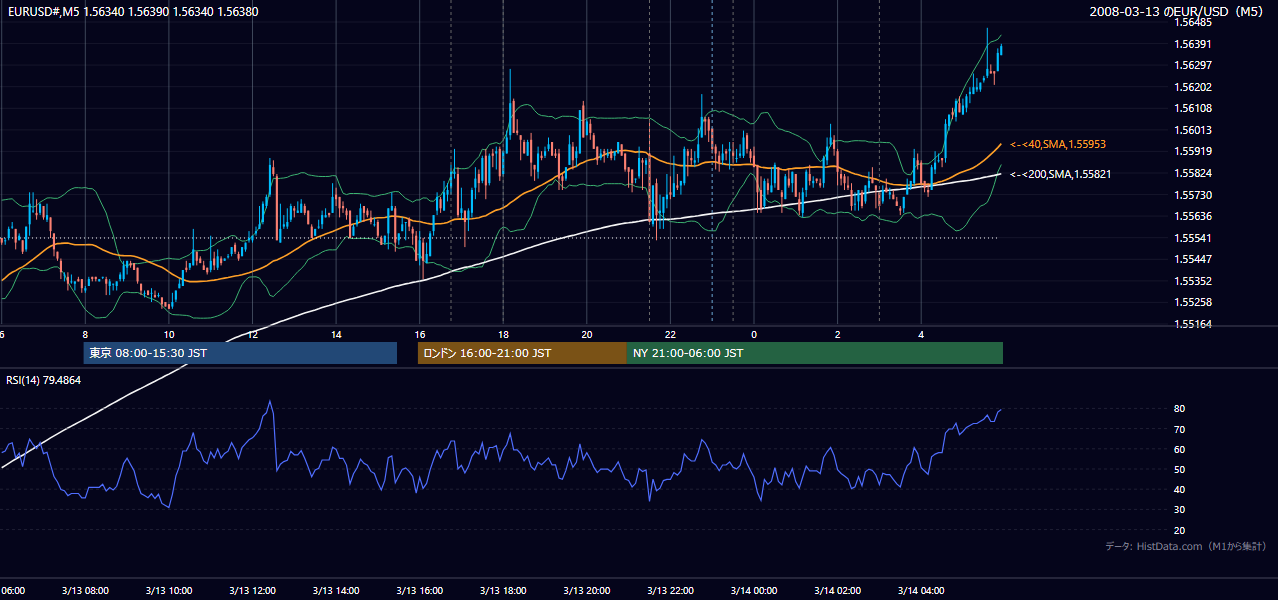The image size is (1278, 600).
Task: Open the HistData.com data source credit
Action: pos(1186,546)
